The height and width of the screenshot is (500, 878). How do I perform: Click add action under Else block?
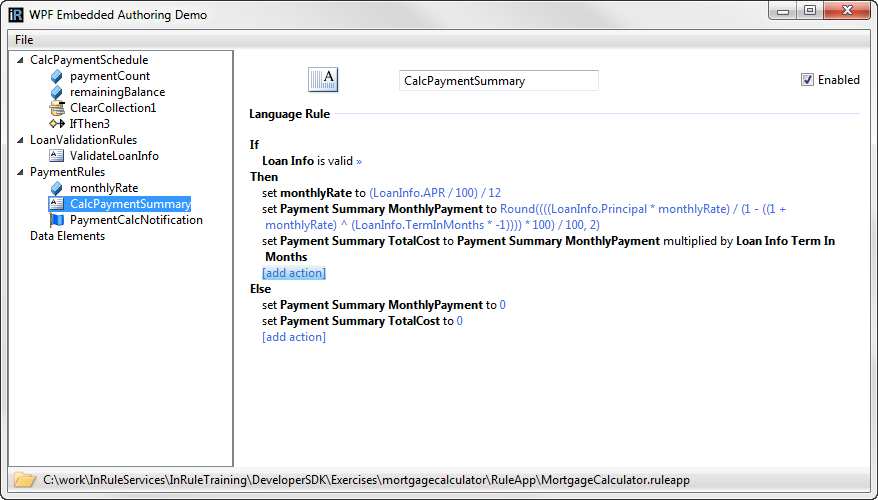coord(293,337)
